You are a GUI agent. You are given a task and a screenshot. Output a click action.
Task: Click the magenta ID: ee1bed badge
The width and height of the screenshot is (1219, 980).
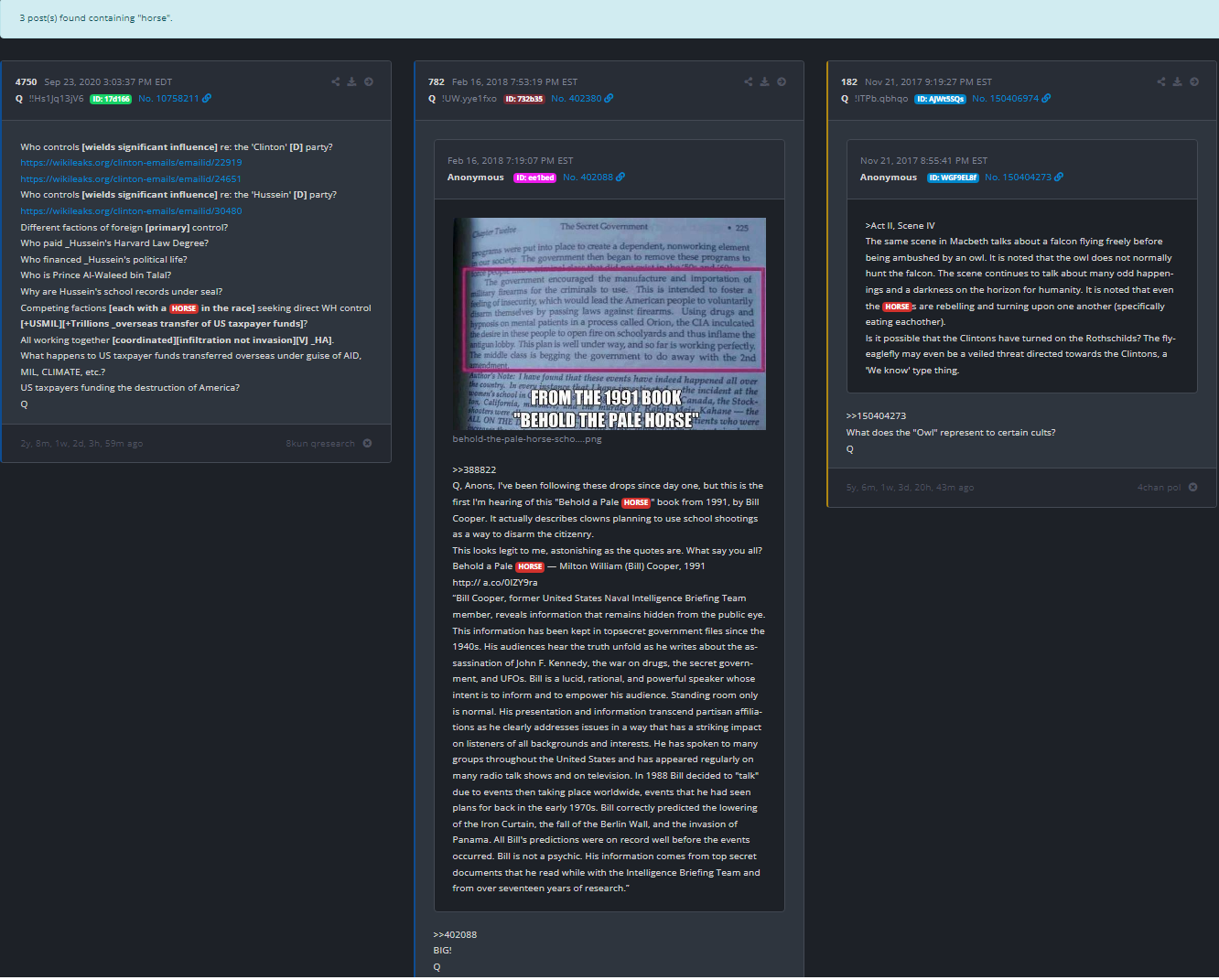(534, 178)
